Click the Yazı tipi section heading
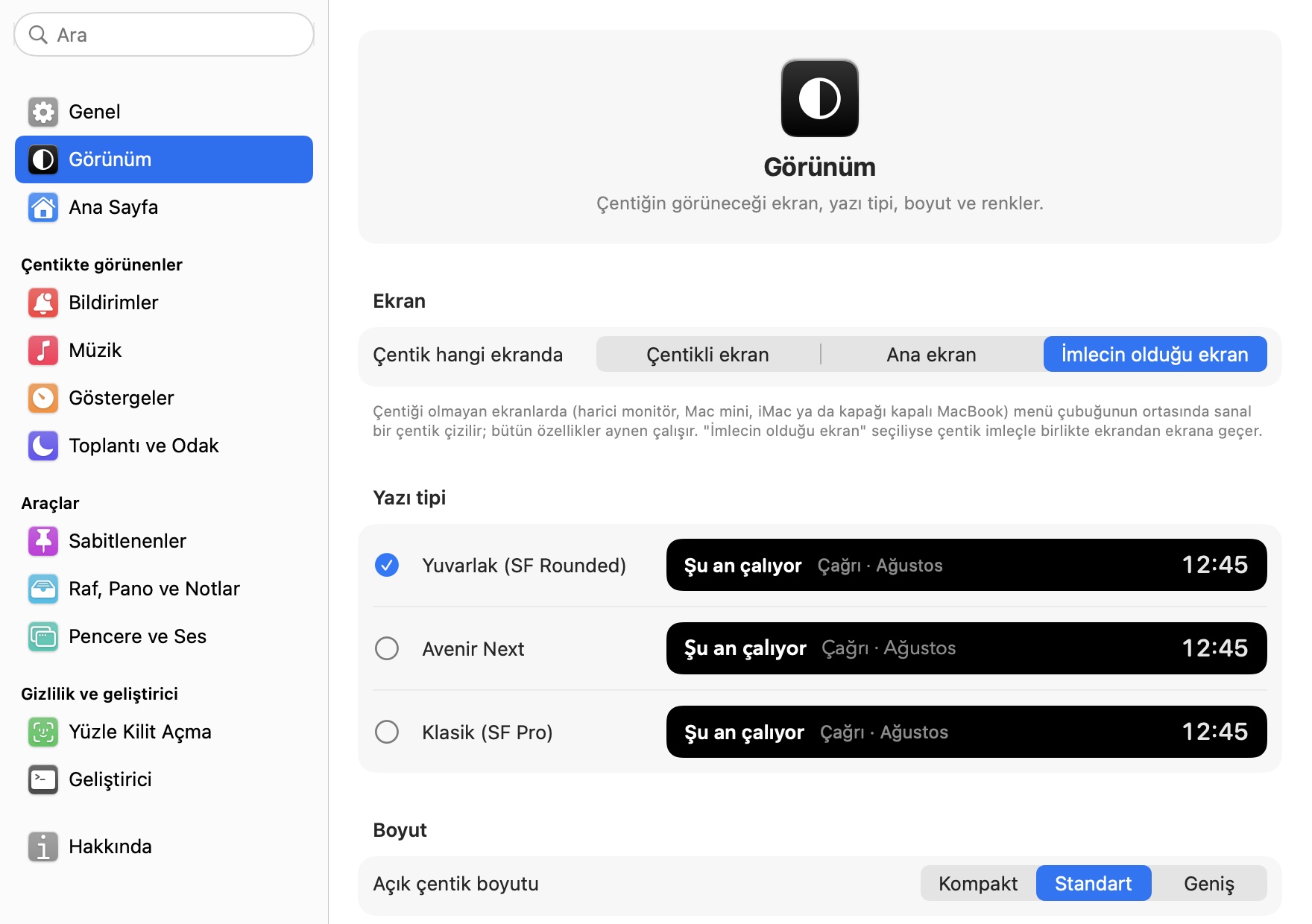Screen dimensions: 1312x924 point(409,498)
